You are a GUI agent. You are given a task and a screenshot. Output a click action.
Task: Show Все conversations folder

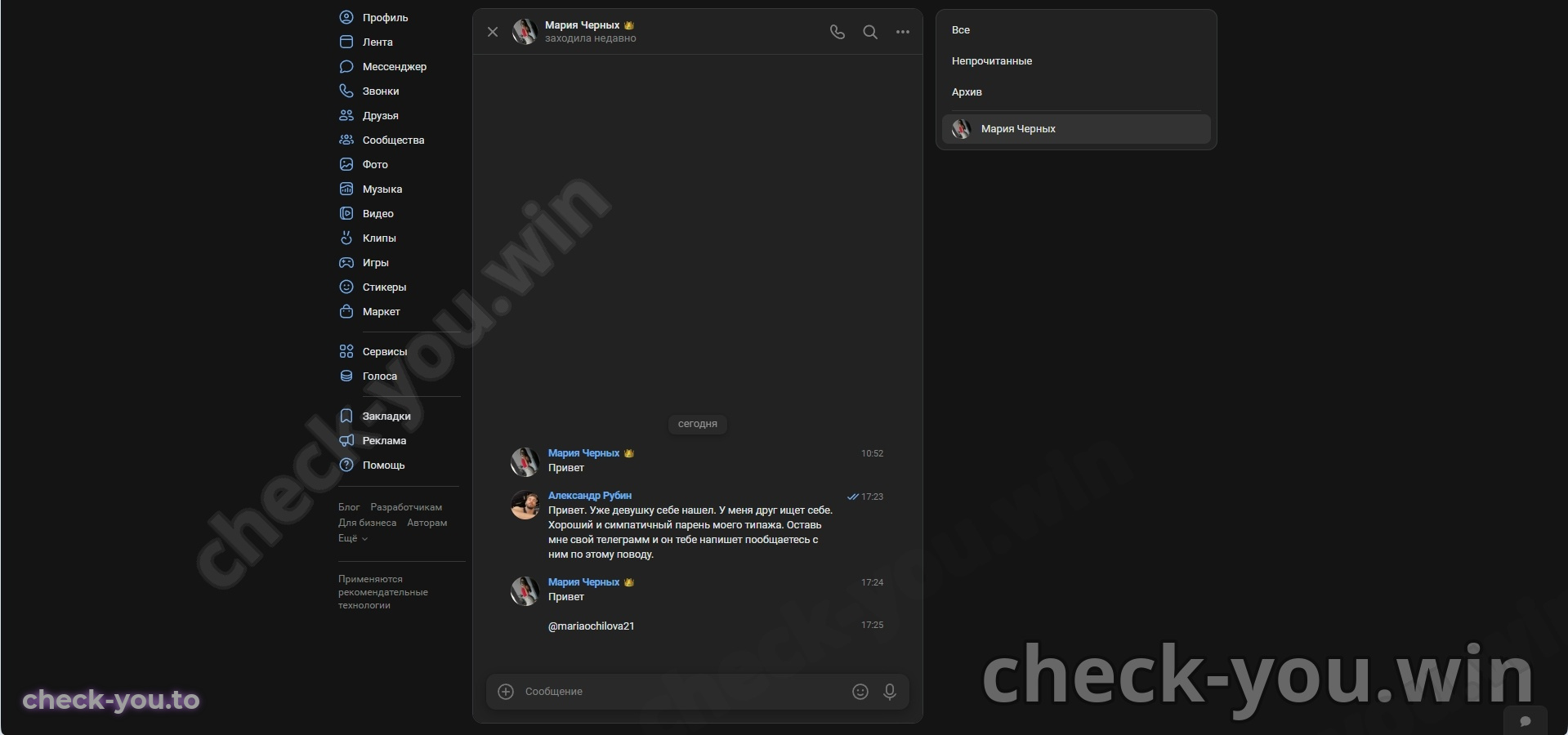(960, 29)
